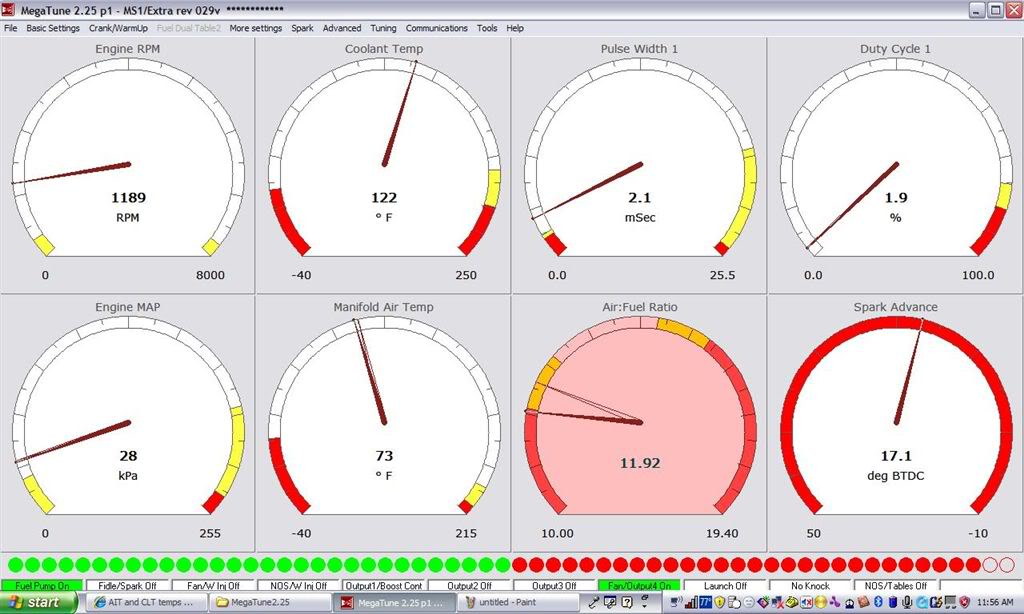Click the signal strength bars tray icon

(x=691, y=602)
